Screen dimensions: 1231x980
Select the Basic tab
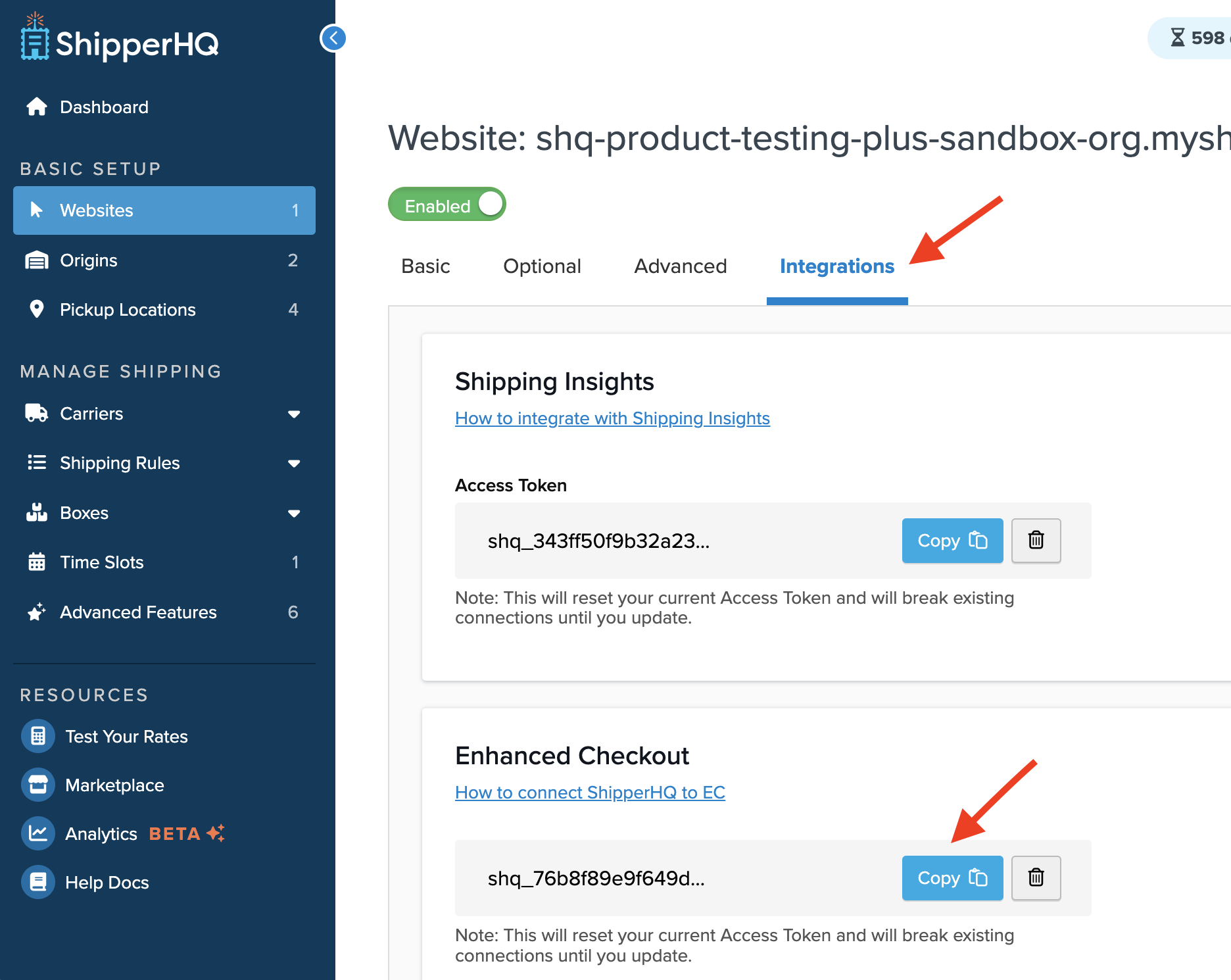pos(425,266)
